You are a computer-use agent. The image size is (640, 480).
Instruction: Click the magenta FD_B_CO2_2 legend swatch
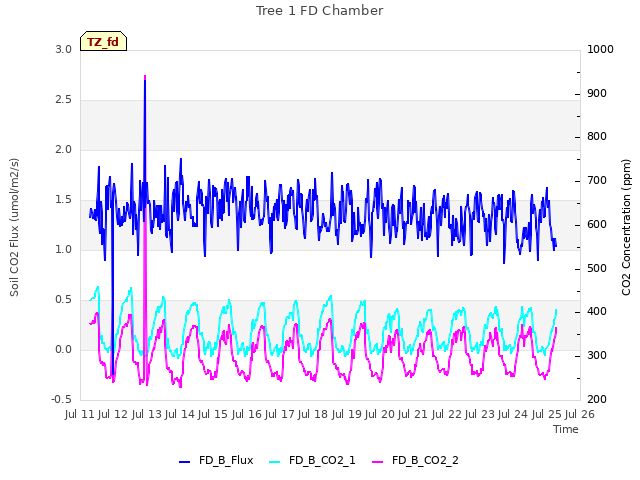(x=378, y=462)
